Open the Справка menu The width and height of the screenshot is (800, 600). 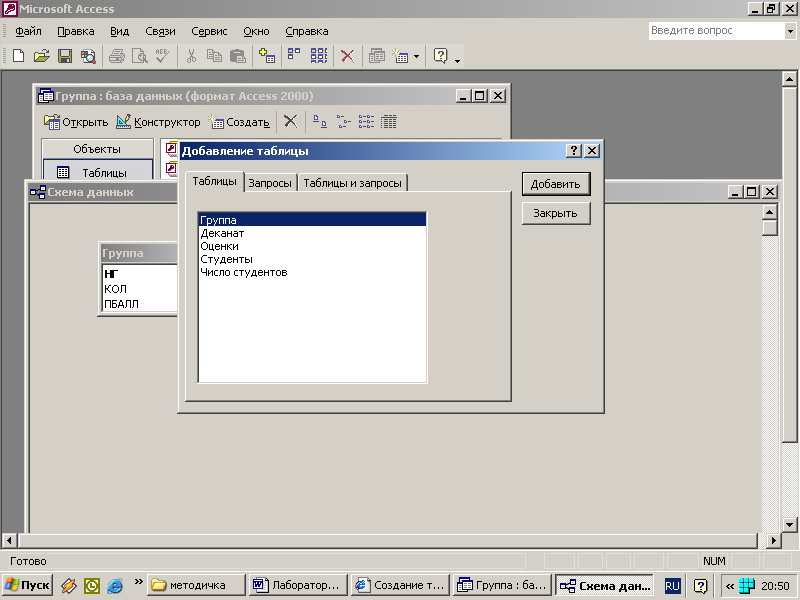307,31
